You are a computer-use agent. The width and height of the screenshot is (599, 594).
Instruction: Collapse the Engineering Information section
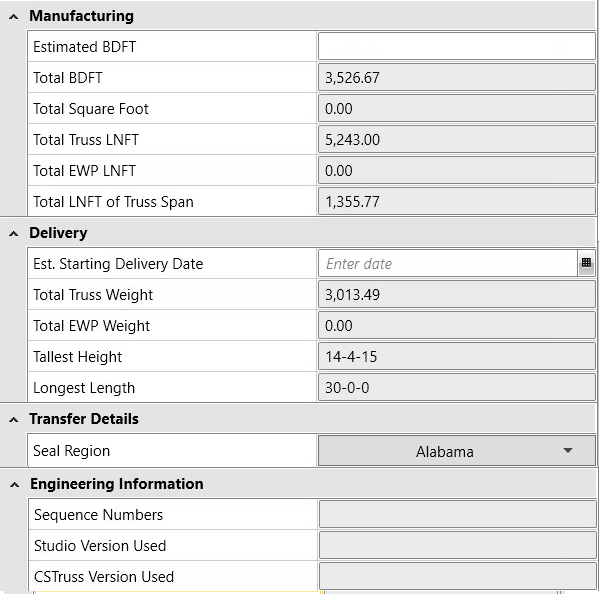point(15,484)
